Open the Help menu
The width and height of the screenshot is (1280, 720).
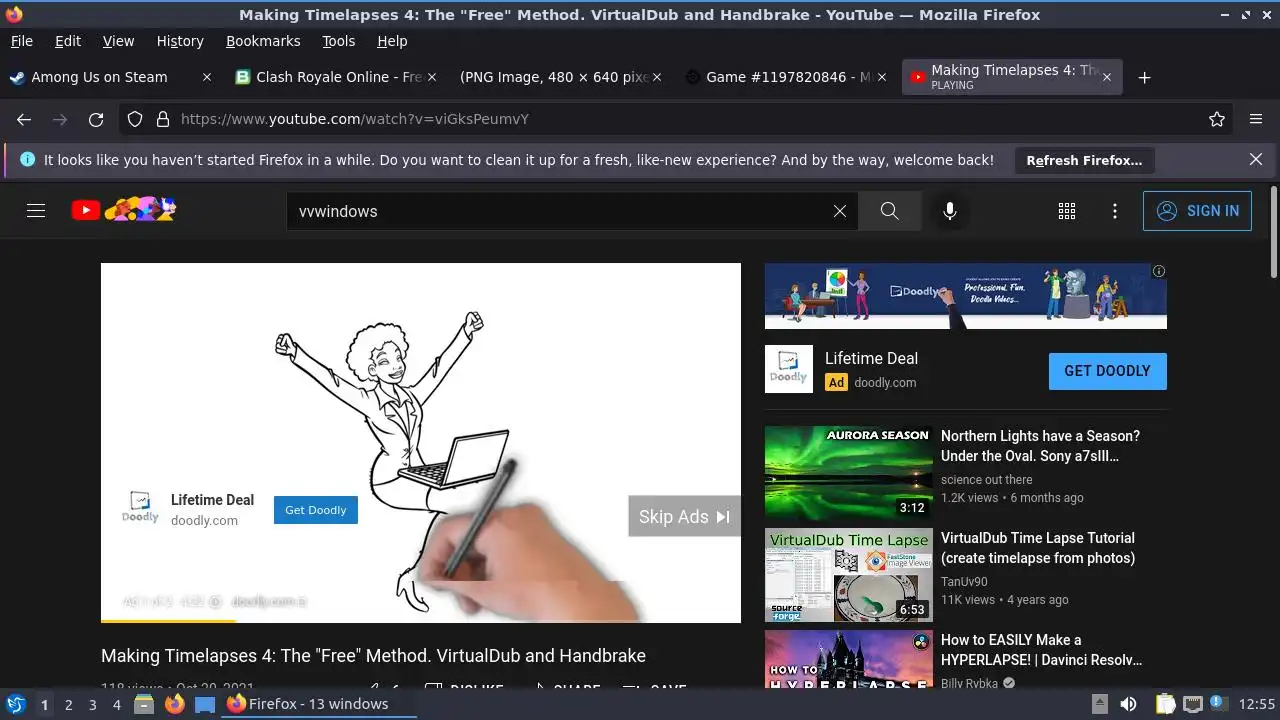click(392, 41)
